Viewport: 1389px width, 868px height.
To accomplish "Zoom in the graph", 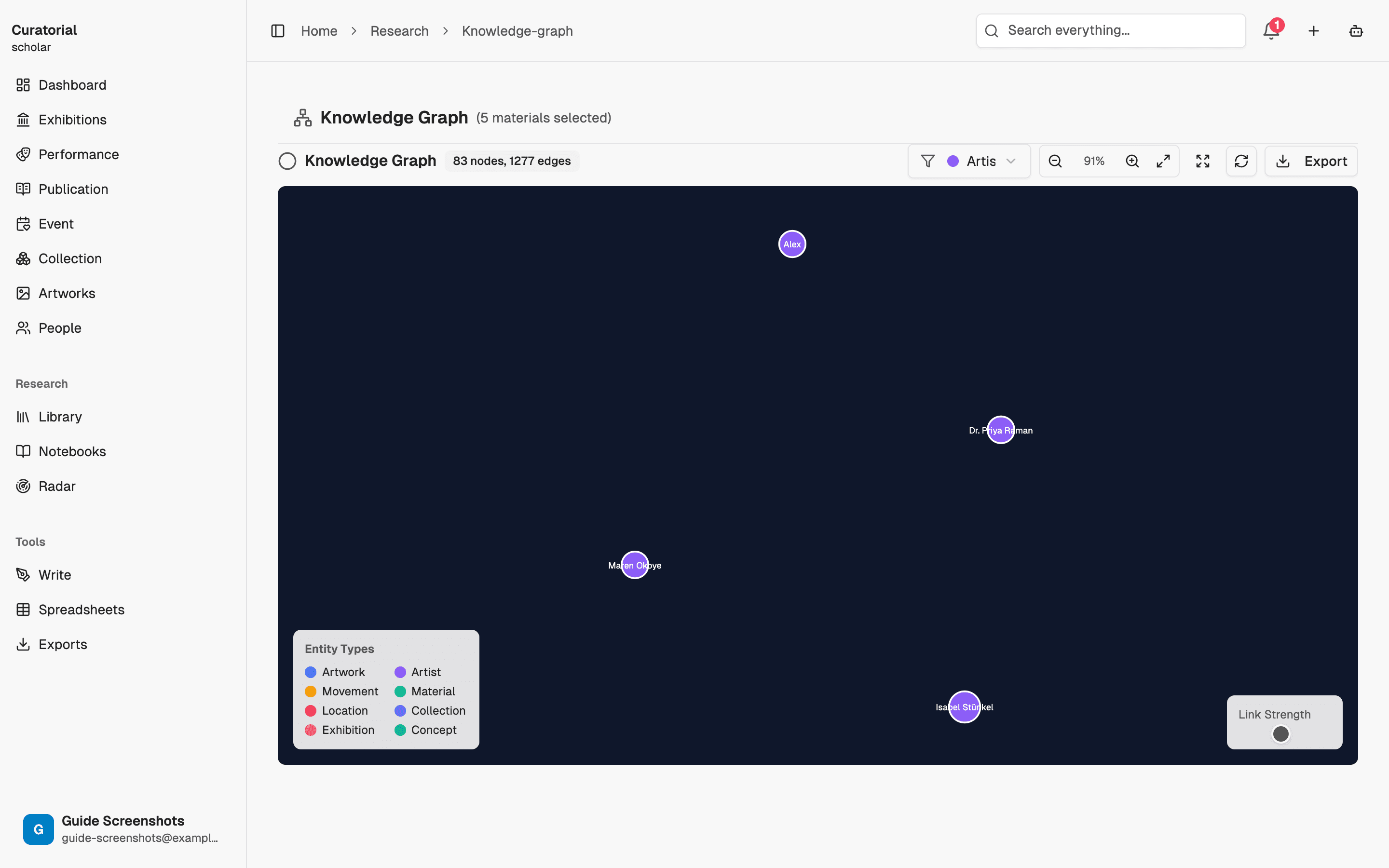I will click(x=1132, y=162).
